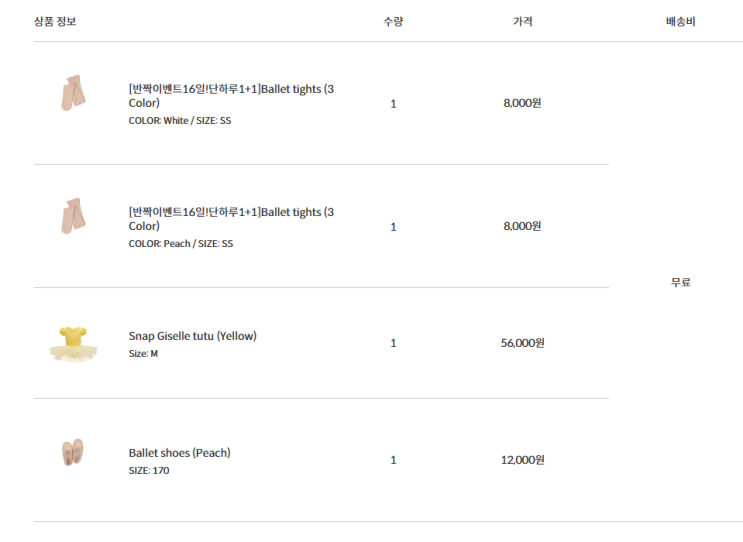Image resolution: width=743 pixels, height=542 pixels.
Task: Open the peach ballet shoes image
Action: (x=73, y=452)
